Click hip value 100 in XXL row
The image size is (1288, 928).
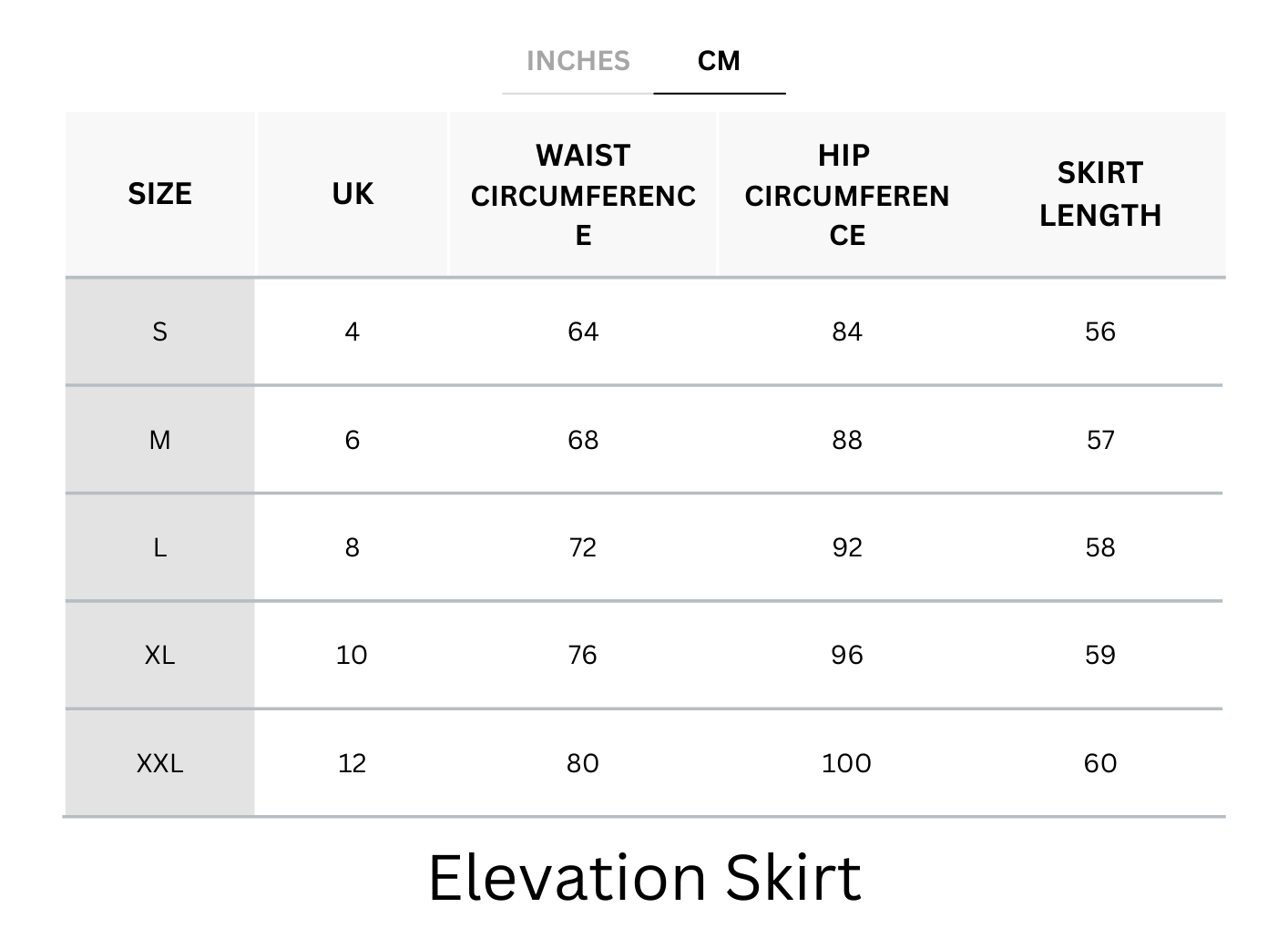846,763
